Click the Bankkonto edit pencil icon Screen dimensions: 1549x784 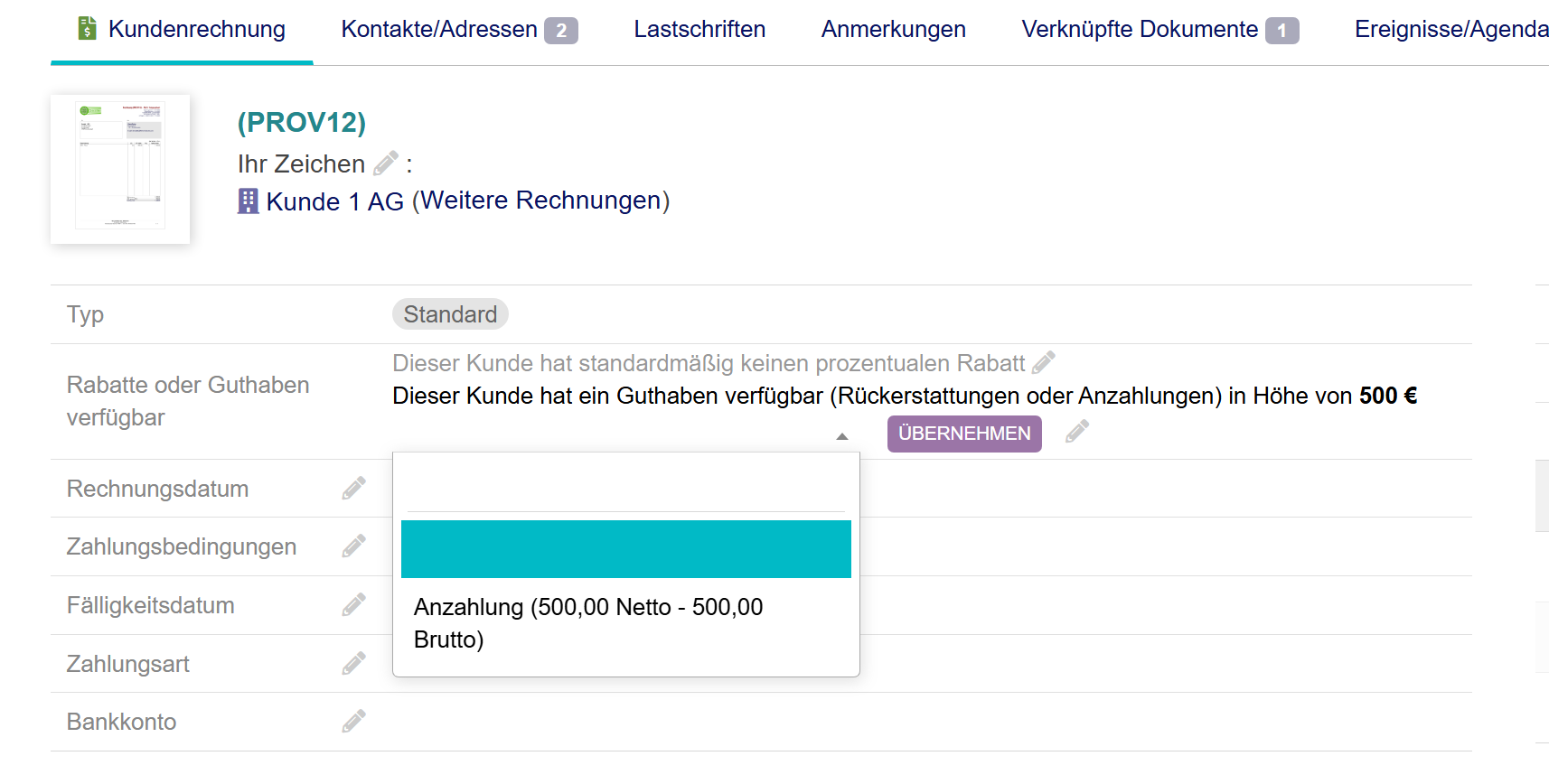(x=353, y=722)
